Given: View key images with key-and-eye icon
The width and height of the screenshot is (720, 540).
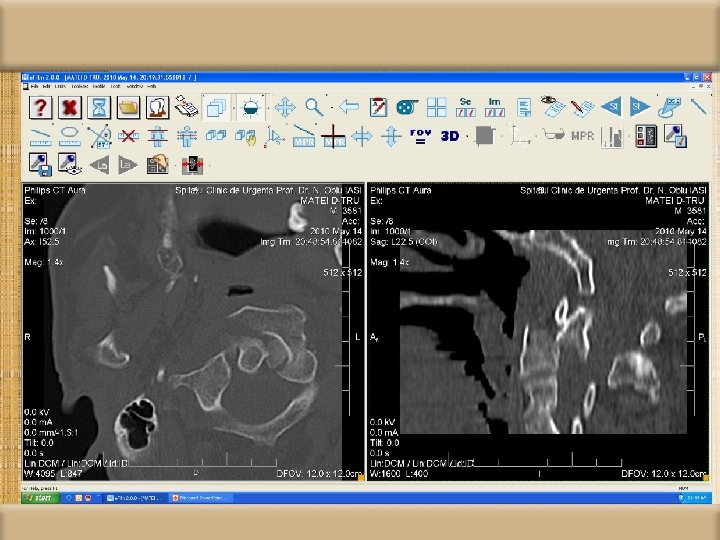Looking at the screenshot, I should (x=70, y=164).
